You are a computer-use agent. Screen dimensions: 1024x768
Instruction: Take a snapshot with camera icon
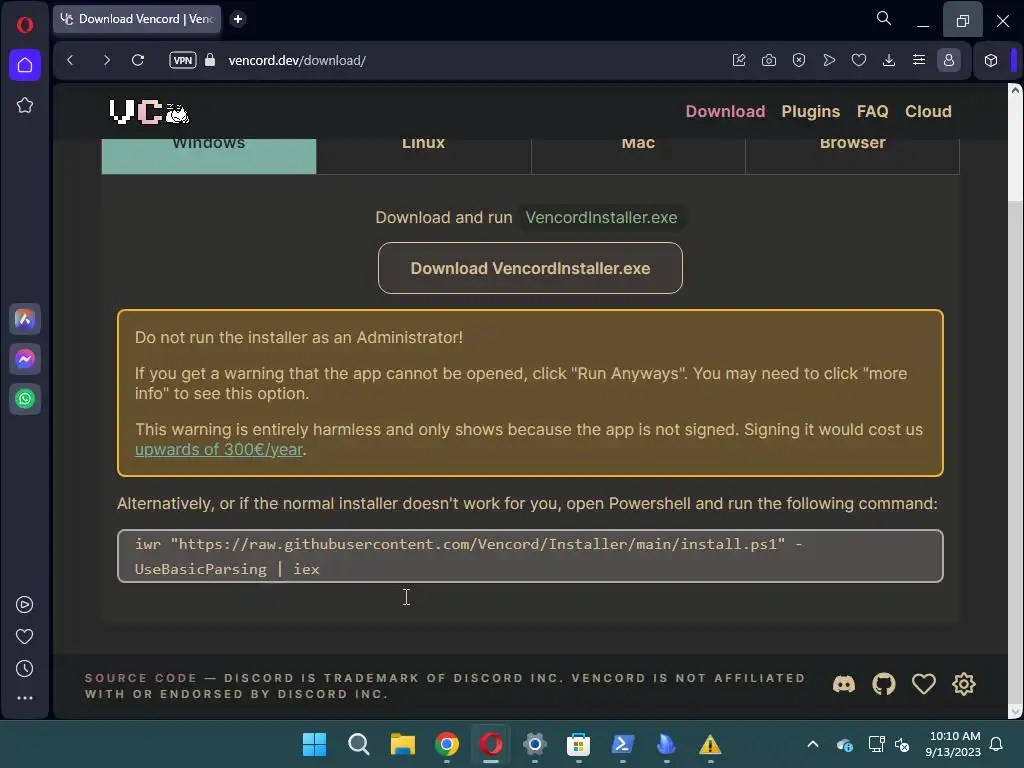(x=769, y=60)
